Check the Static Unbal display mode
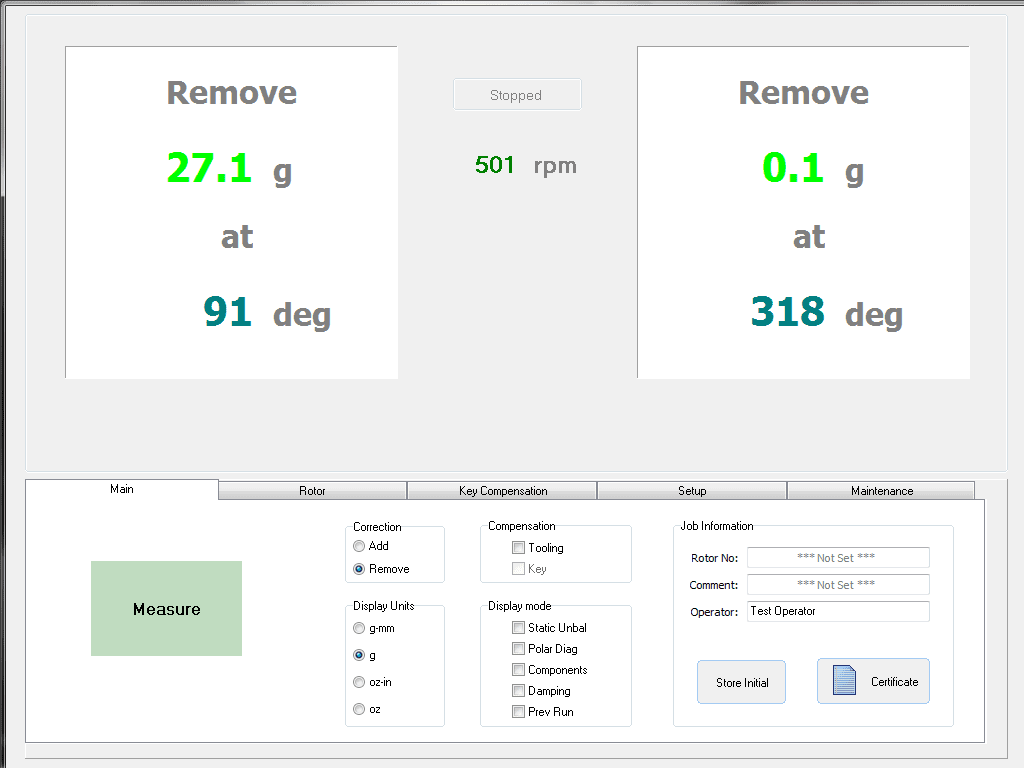The image size is (1024, 768). (518, 628)
